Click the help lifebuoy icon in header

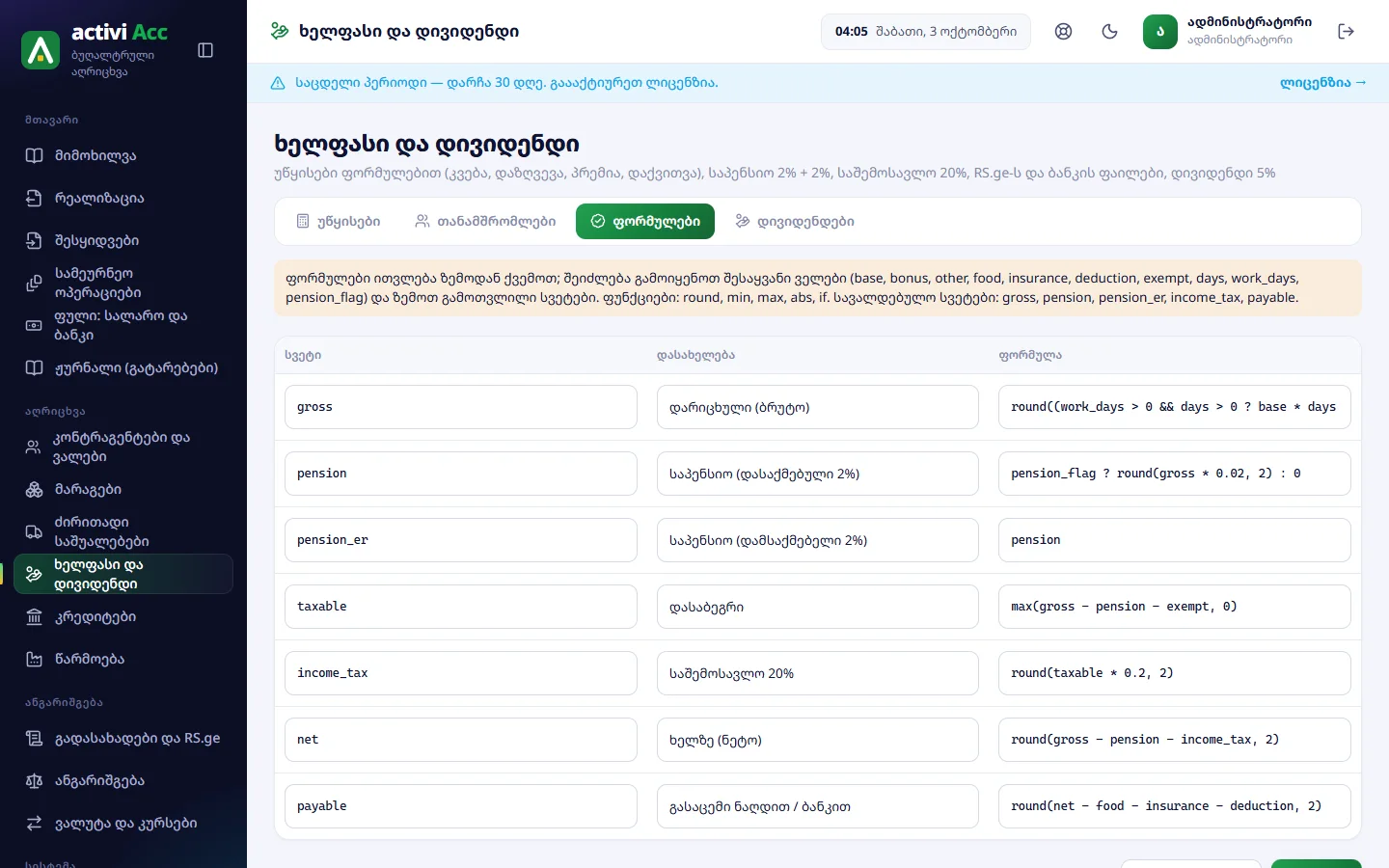coord(1063,31)
